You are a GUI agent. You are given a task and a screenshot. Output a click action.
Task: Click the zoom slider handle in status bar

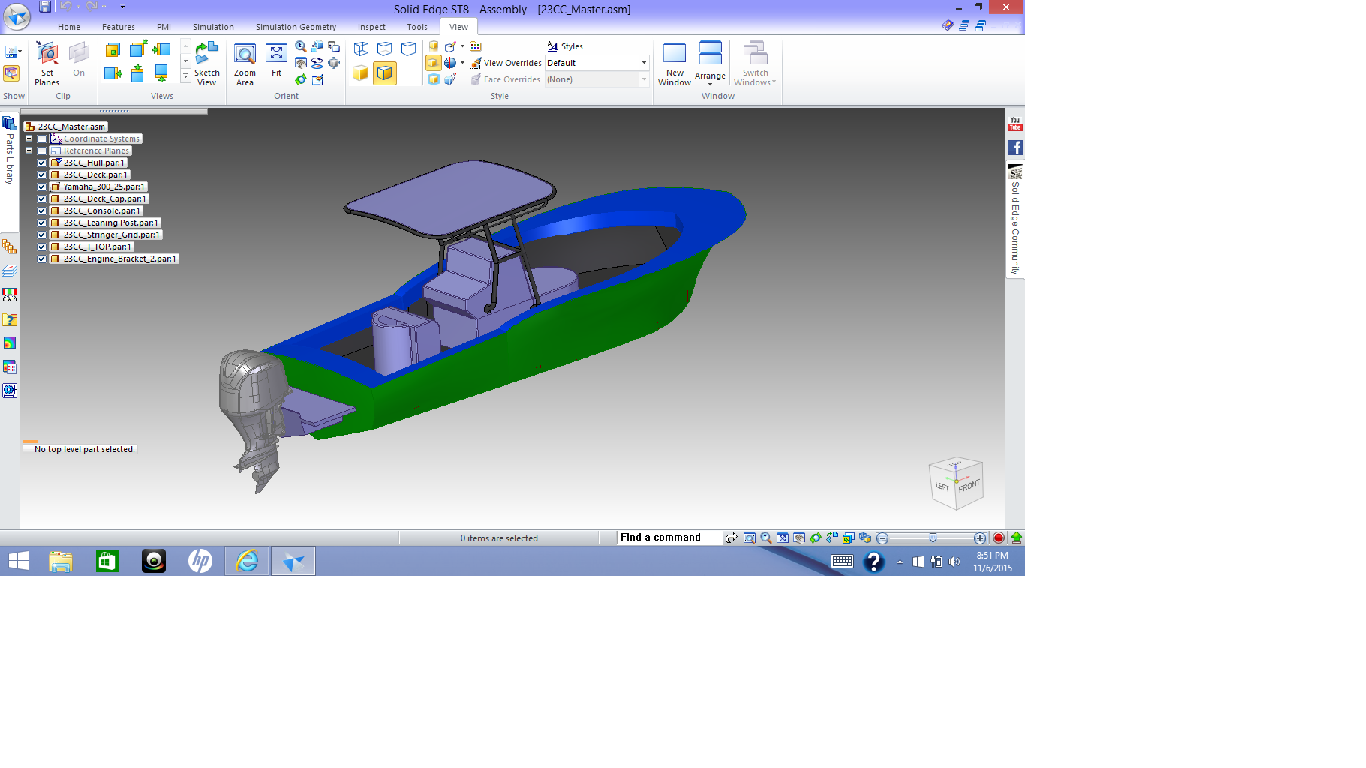click(x=932, y=538)
